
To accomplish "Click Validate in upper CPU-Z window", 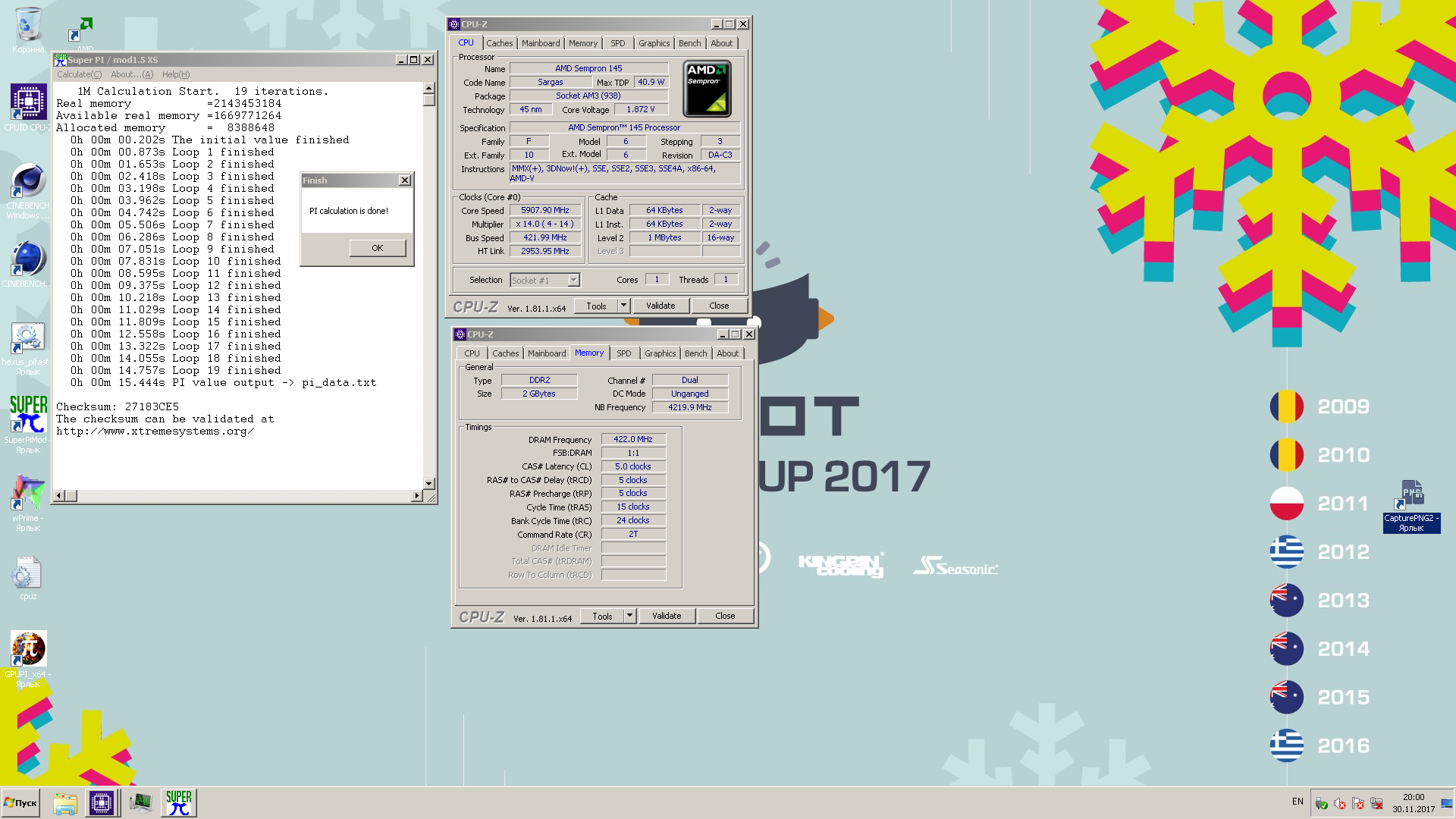I will [x=661, y=306].
